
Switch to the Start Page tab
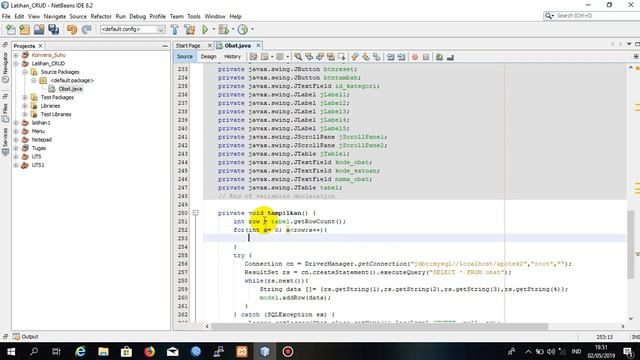click(188, 46)
